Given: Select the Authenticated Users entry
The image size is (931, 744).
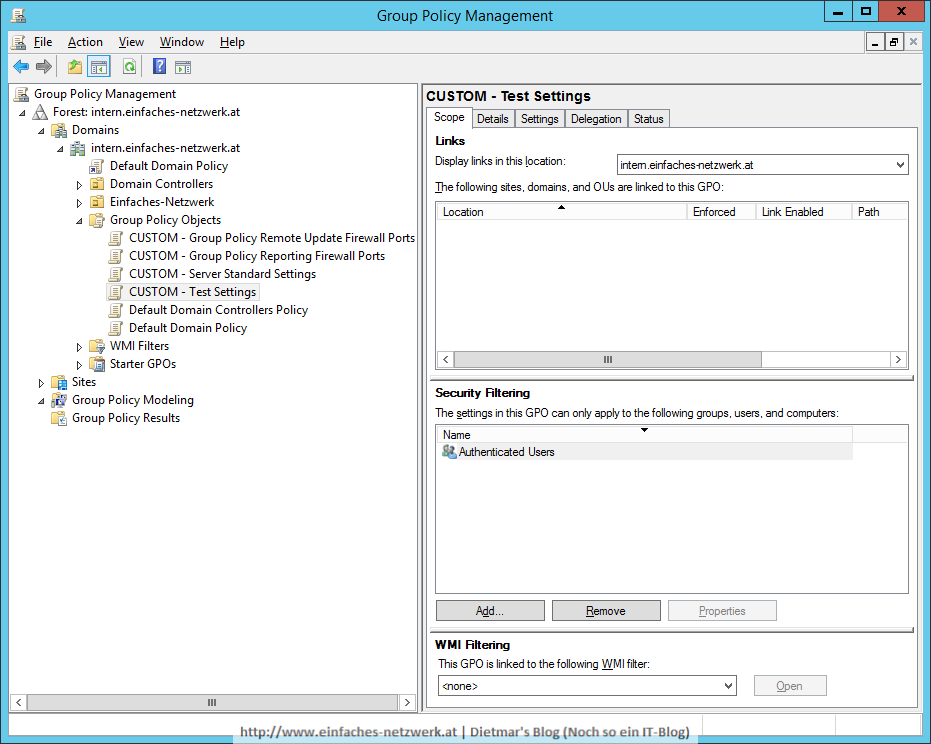Looking at the screenshot, I should point(506,452).
